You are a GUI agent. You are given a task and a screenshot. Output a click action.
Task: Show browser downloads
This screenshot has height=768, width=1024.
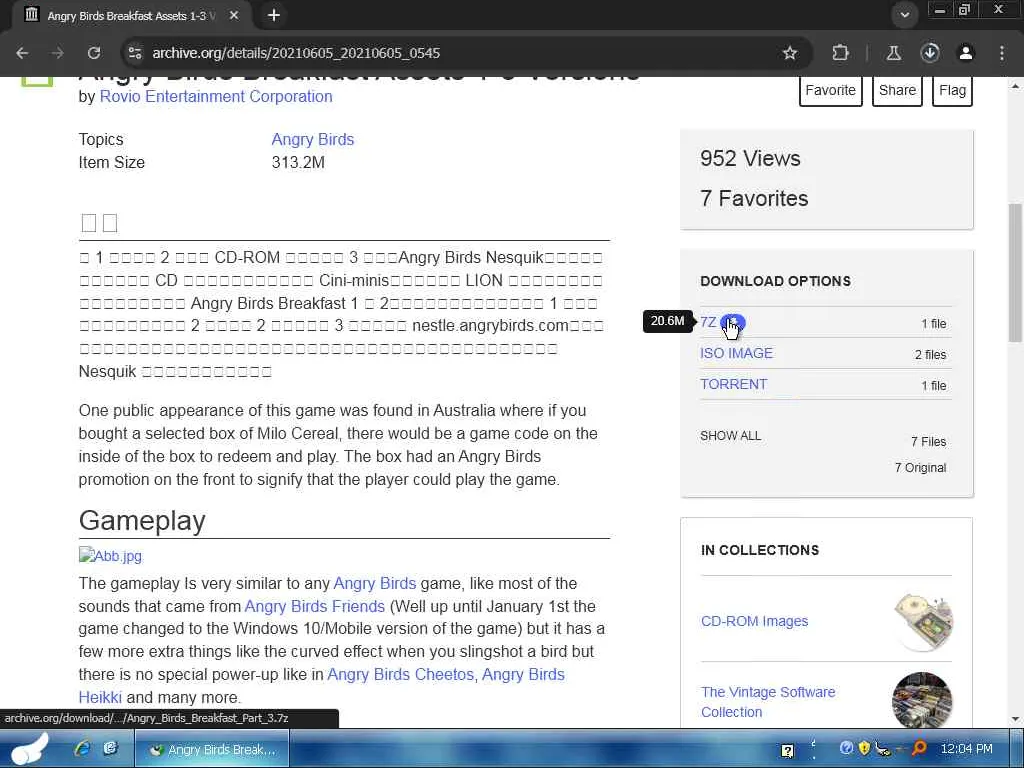click(930, 53)
